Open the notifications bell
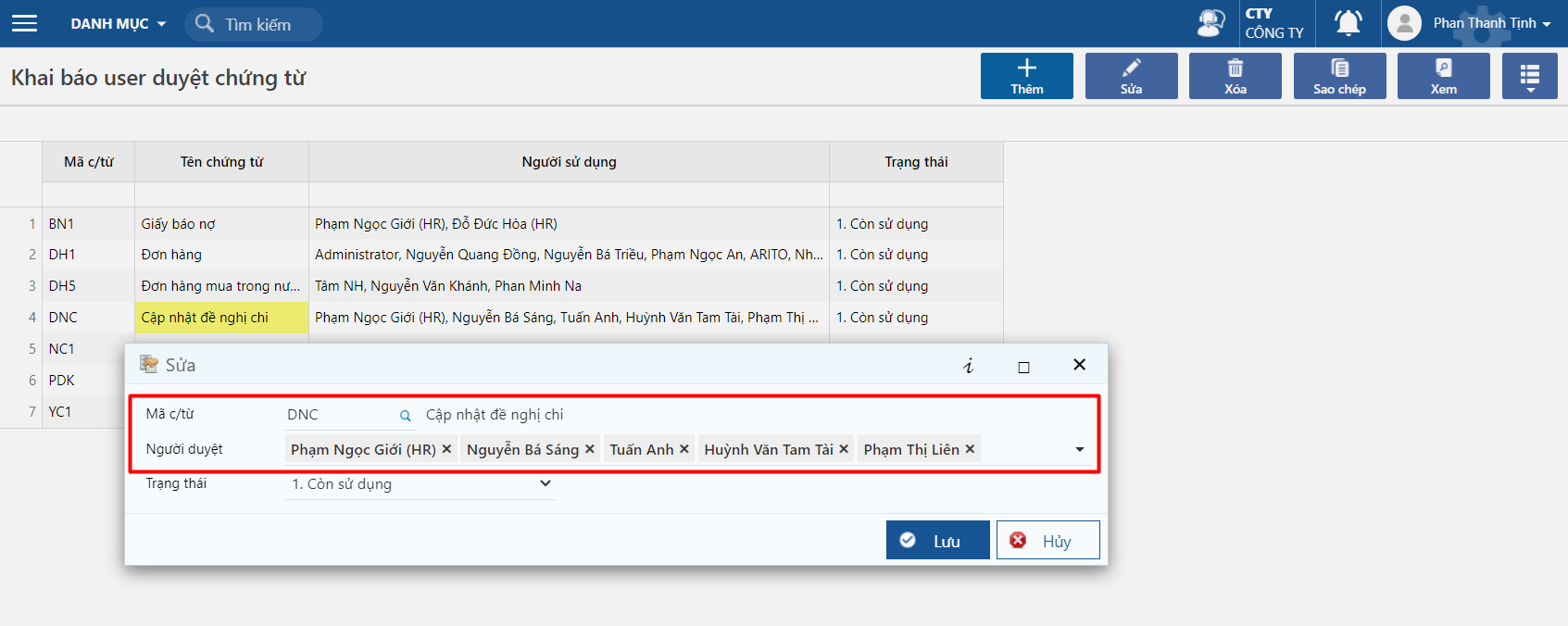Viewport: 1568px width, 626px height. coord(1348,23)
